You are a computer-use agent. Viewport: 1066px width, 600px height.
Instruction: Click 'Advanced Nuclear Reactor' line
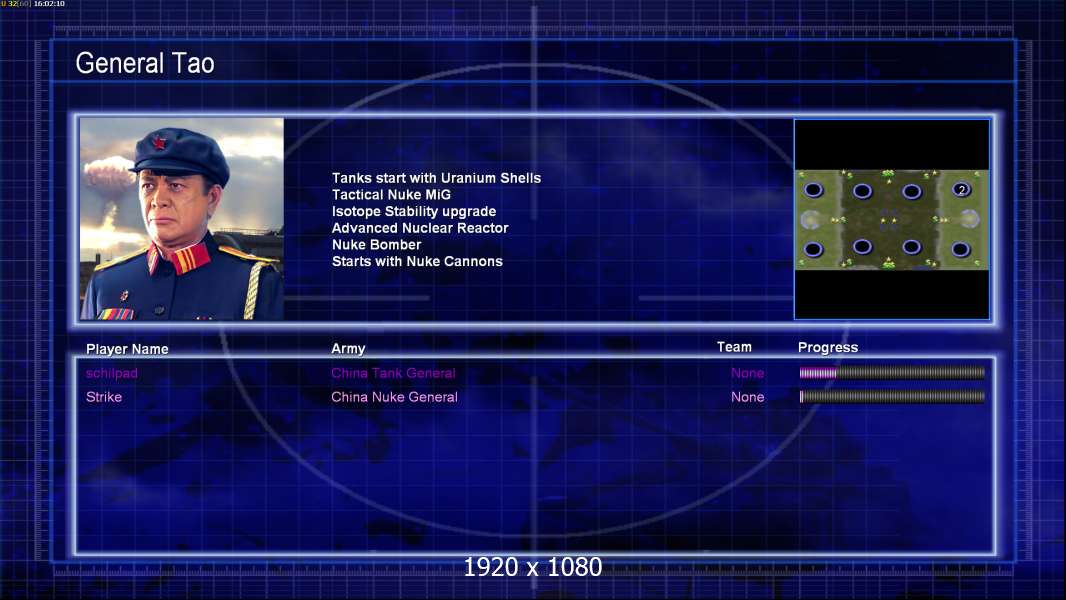420,228
